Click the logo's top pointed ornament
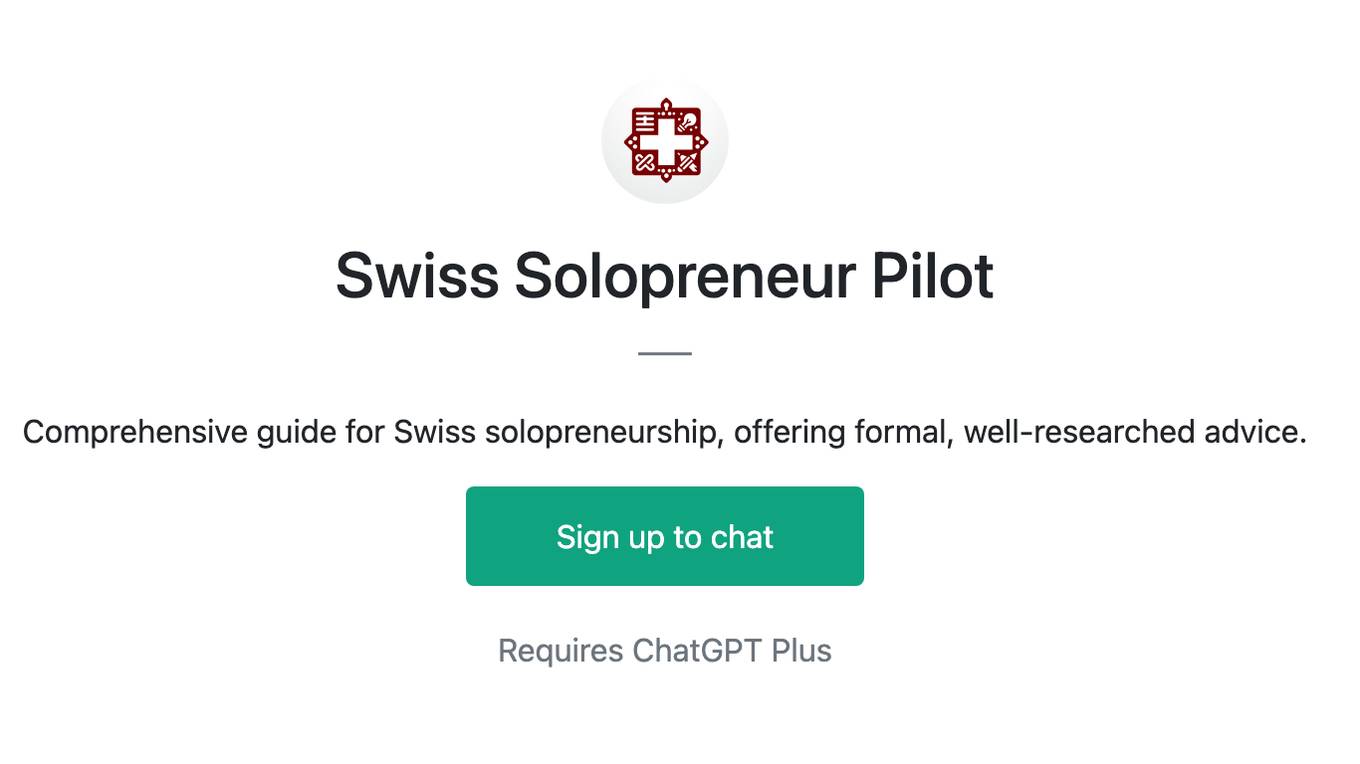Image resolution: width=1360 pixels, height=764 pixels. pyautogui.click(x=666, y=104)
